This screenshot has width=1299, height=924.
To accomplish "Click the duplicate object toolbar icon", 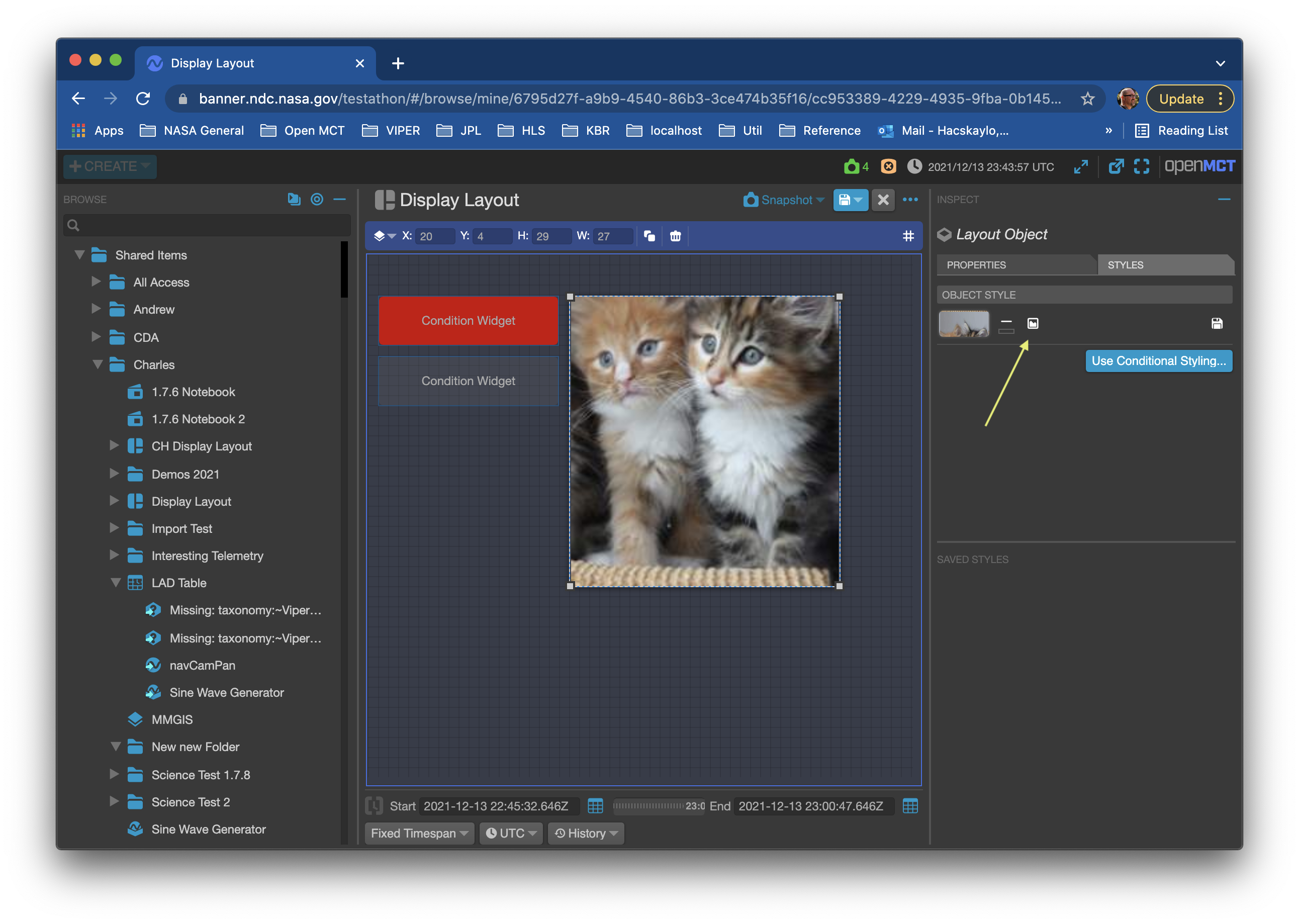I will [x=649, y=236].
